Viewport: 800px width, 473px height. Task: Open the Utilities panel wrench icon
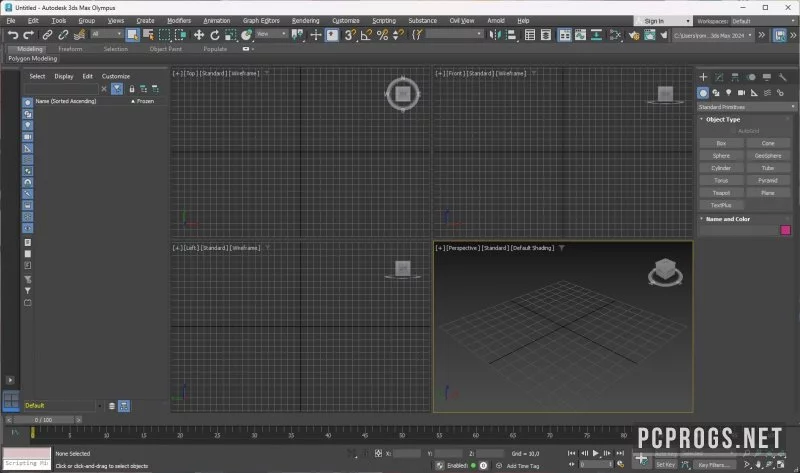(783, 77)
